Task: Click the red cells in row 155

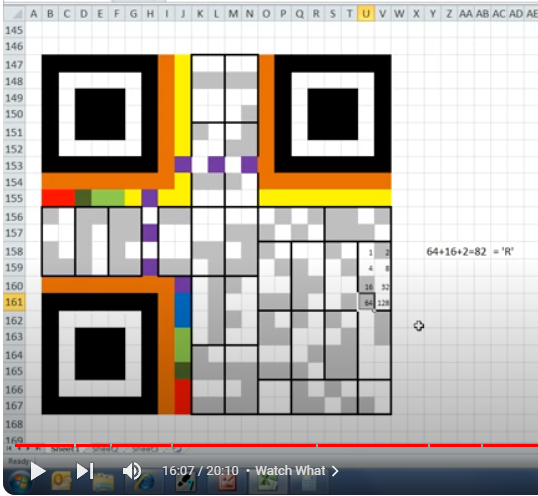Action: click(x=58, y=198)
